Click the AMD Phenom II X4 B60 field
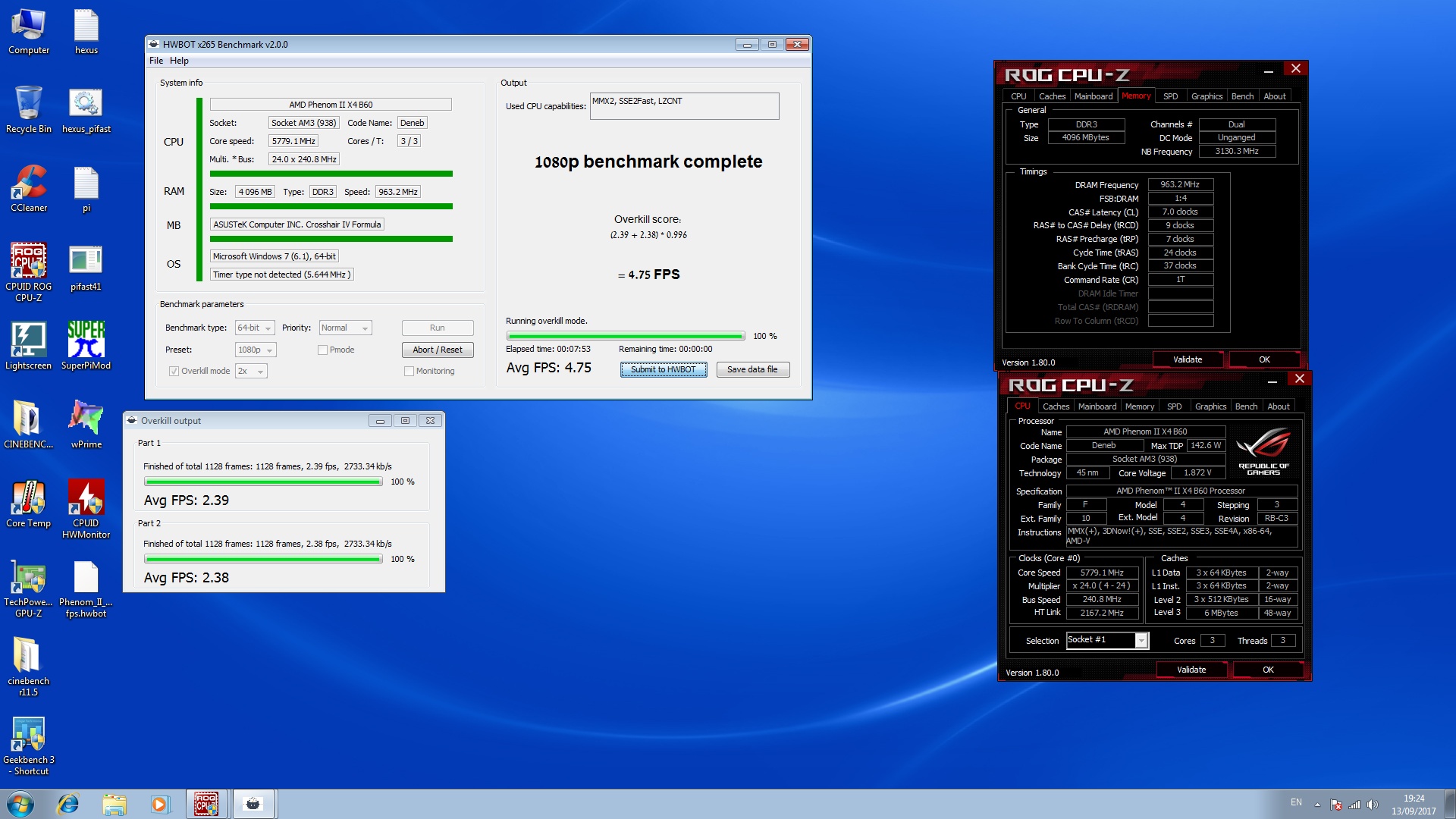 tap(331, 105)
